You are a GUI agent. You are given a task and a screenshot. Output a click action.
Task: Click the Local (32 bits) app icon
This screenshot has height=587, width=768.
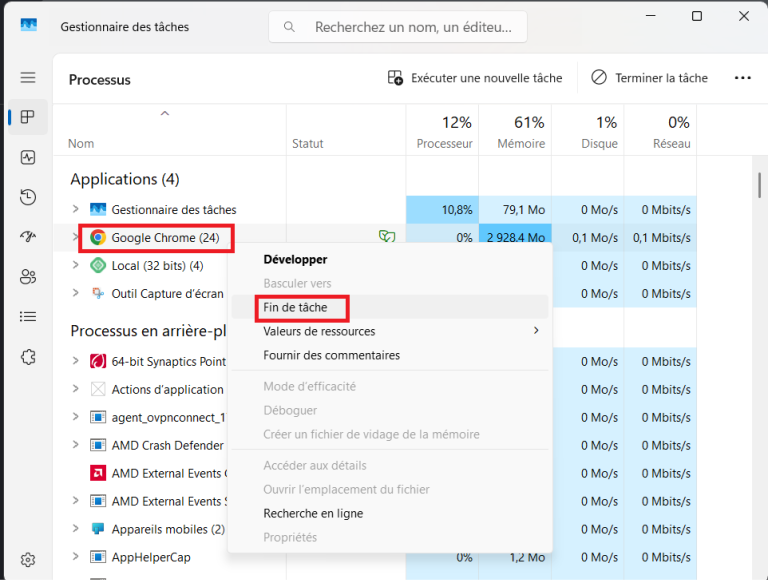pos(98,266)
